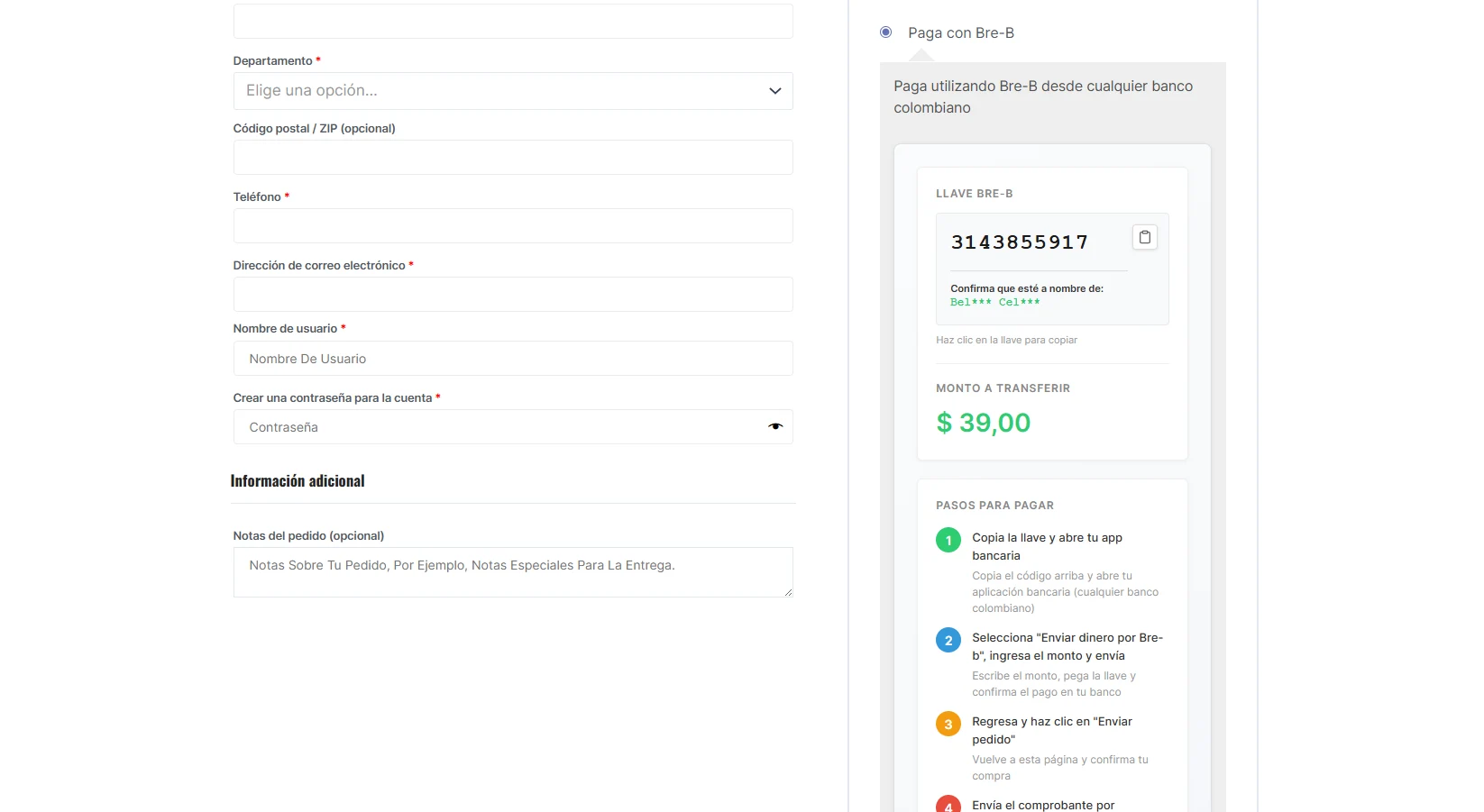Click the blue step 2 circle icon
1484x812 pixels.
948,640
